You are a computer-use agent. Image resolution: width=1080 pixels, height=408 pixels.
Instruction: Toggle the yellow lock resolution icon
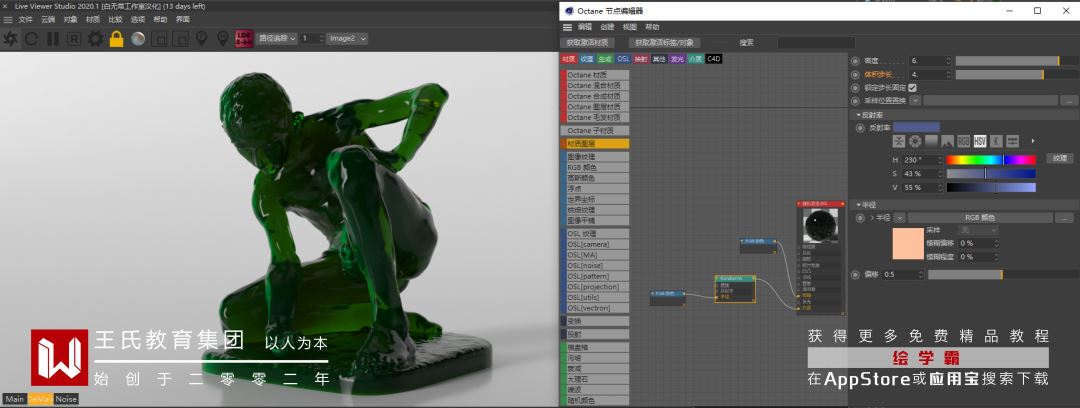coord(116,39)
